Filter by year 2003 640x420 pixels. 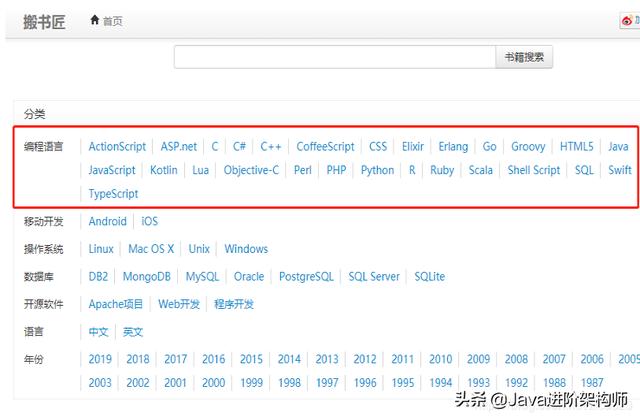pos(100,383)
